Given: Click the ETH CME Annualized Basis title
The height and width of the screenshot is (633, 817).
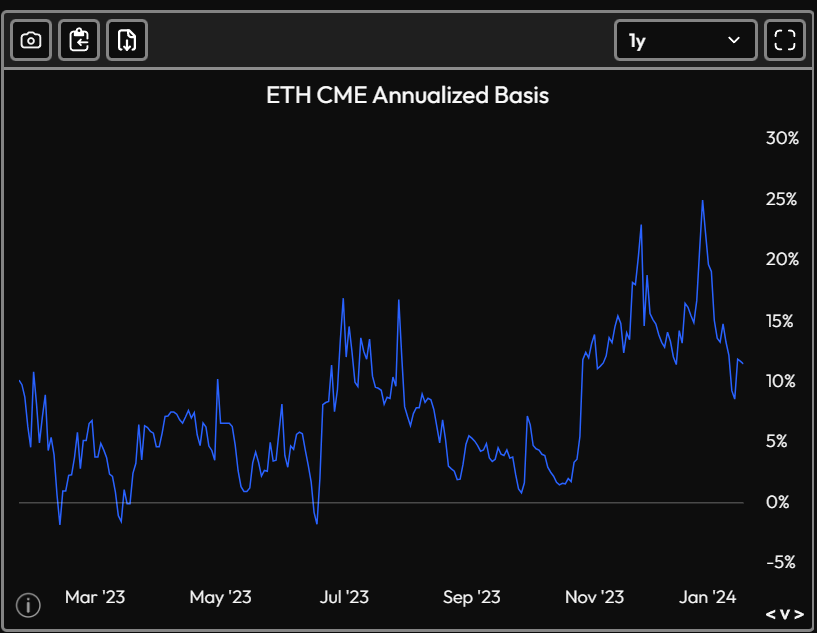Looking at the screenshot, I should pos(407,95).
